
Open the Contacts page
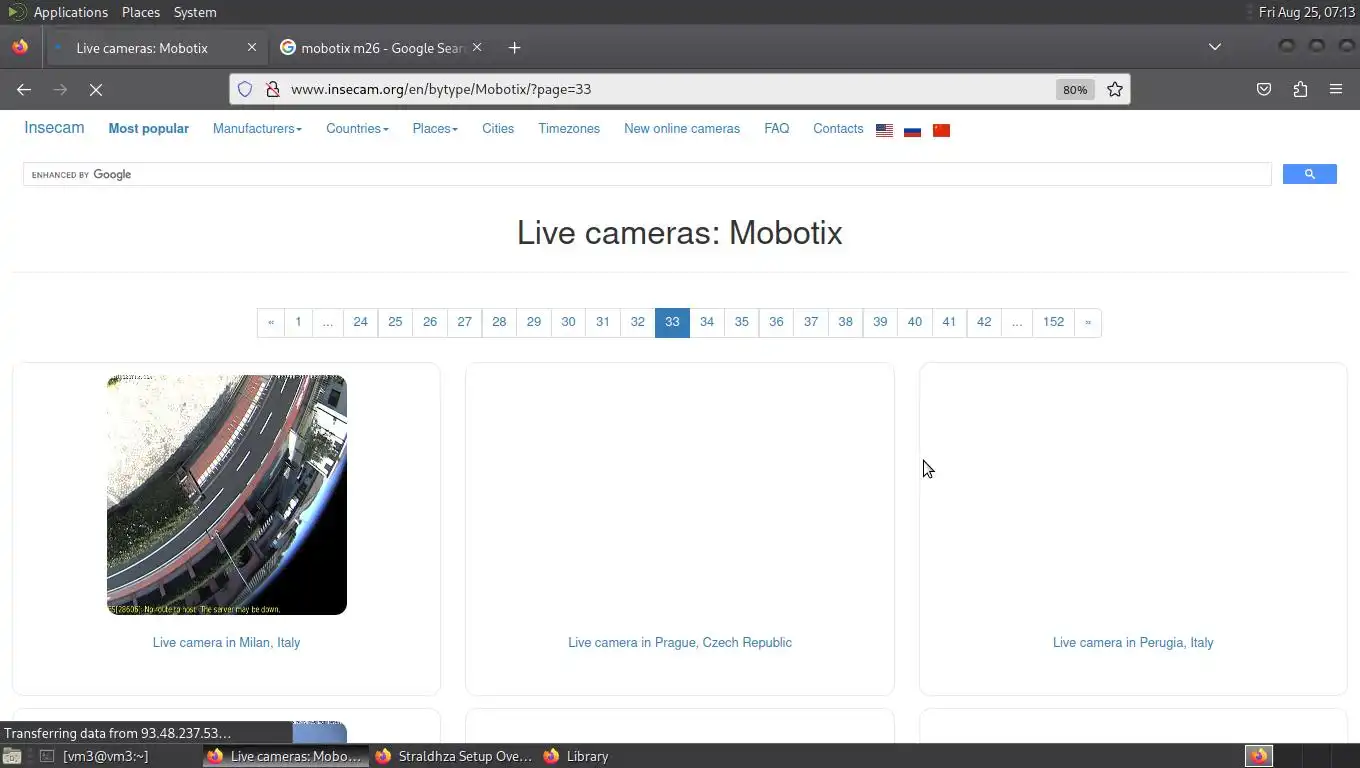[838, 128]
